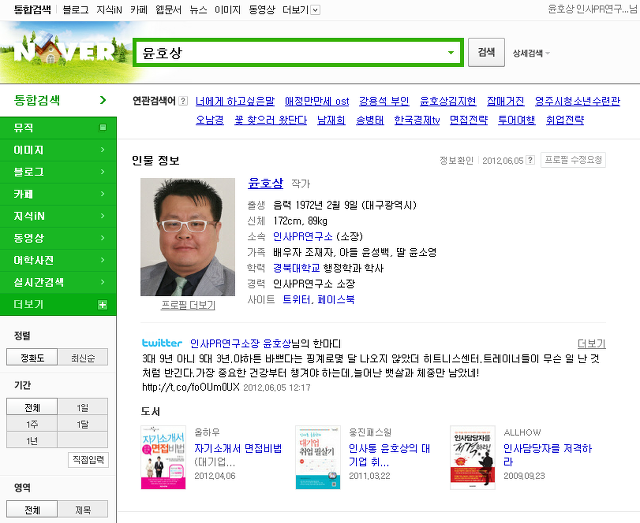Screen dimensions: 640x523
Task: Set period filter to 1일
Action: point(83,407)
